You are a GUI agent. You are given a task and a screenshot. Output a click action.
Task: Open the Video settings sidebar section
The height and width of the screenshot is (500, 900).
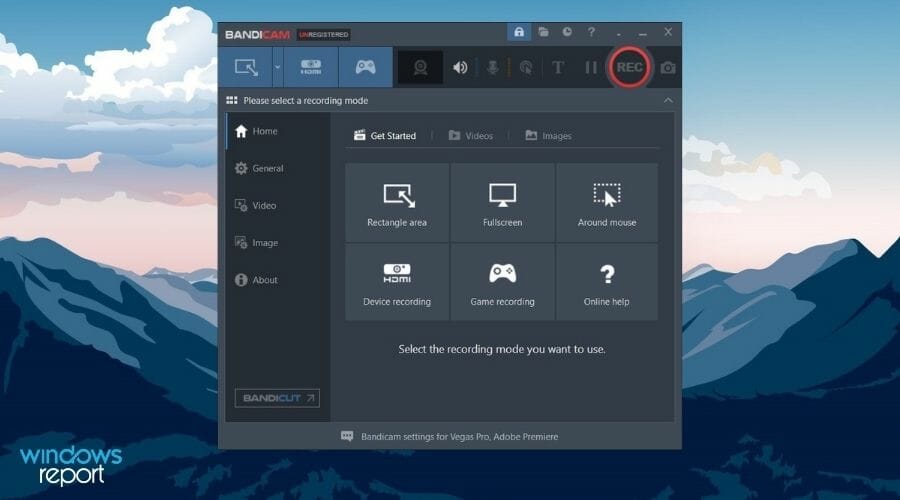click(278, 206)
